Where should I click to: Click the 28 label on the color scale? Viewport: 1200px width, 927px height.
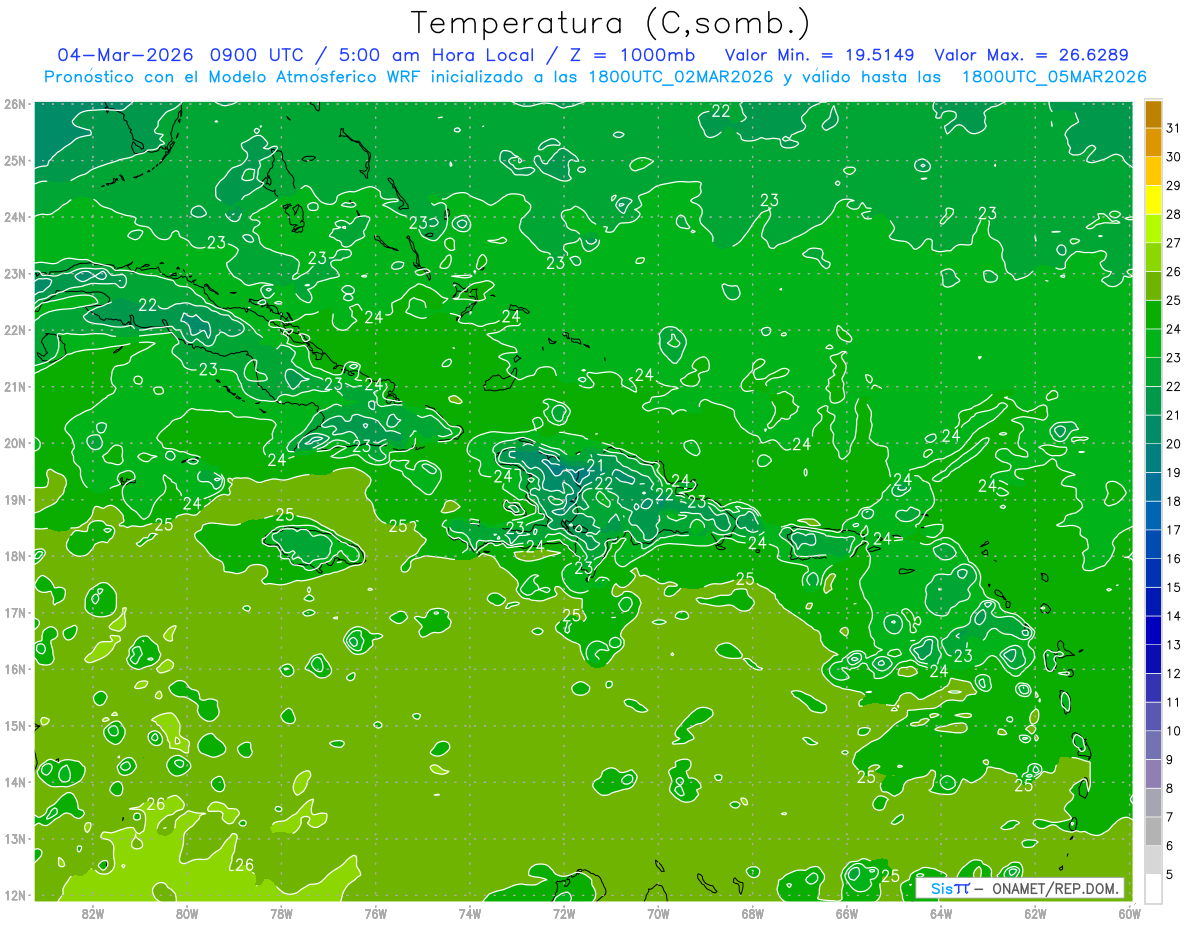[1173, 214]
